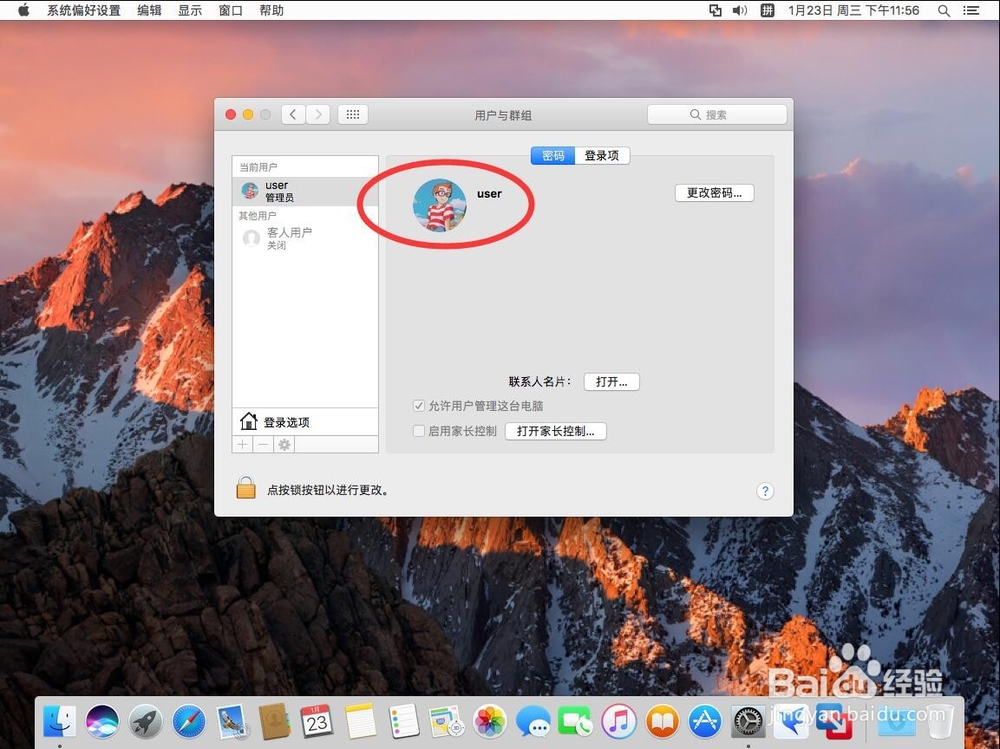Open the gear action menu below user list

(284, 444)
